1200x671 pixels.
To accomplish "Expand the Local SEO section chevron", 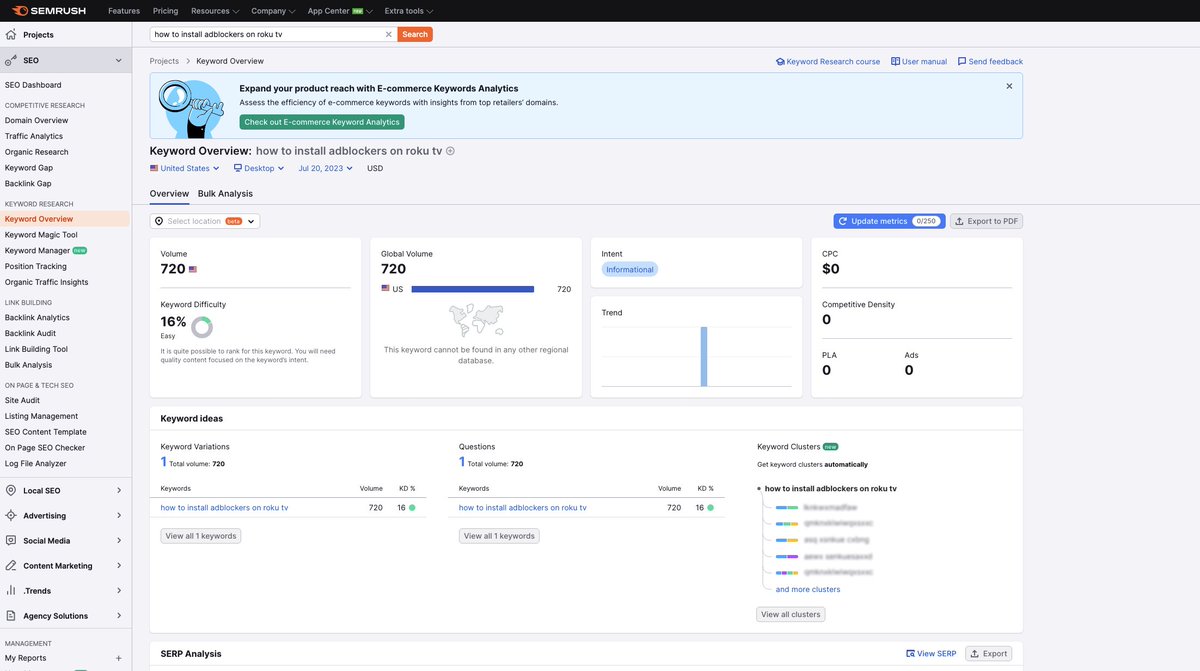I will [118, 491].
